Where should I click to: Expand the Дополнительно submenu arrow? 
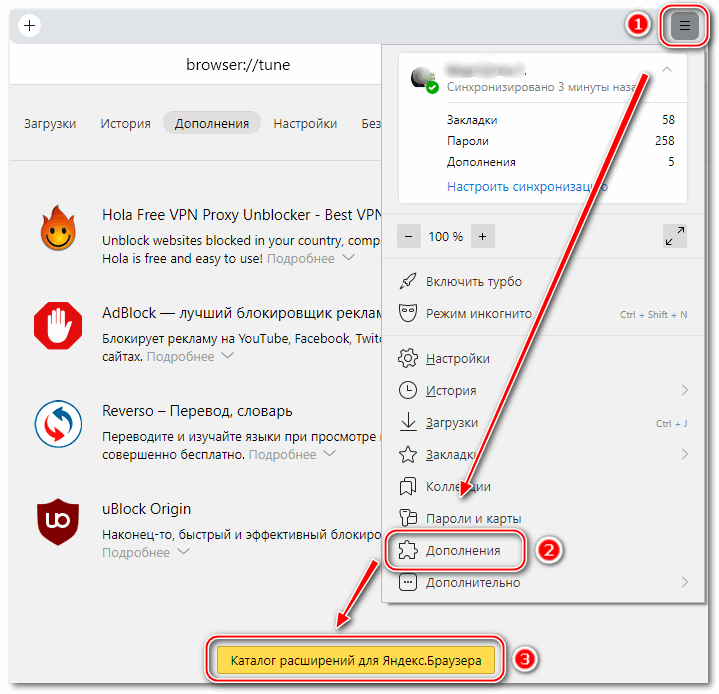tap(685, 582)
